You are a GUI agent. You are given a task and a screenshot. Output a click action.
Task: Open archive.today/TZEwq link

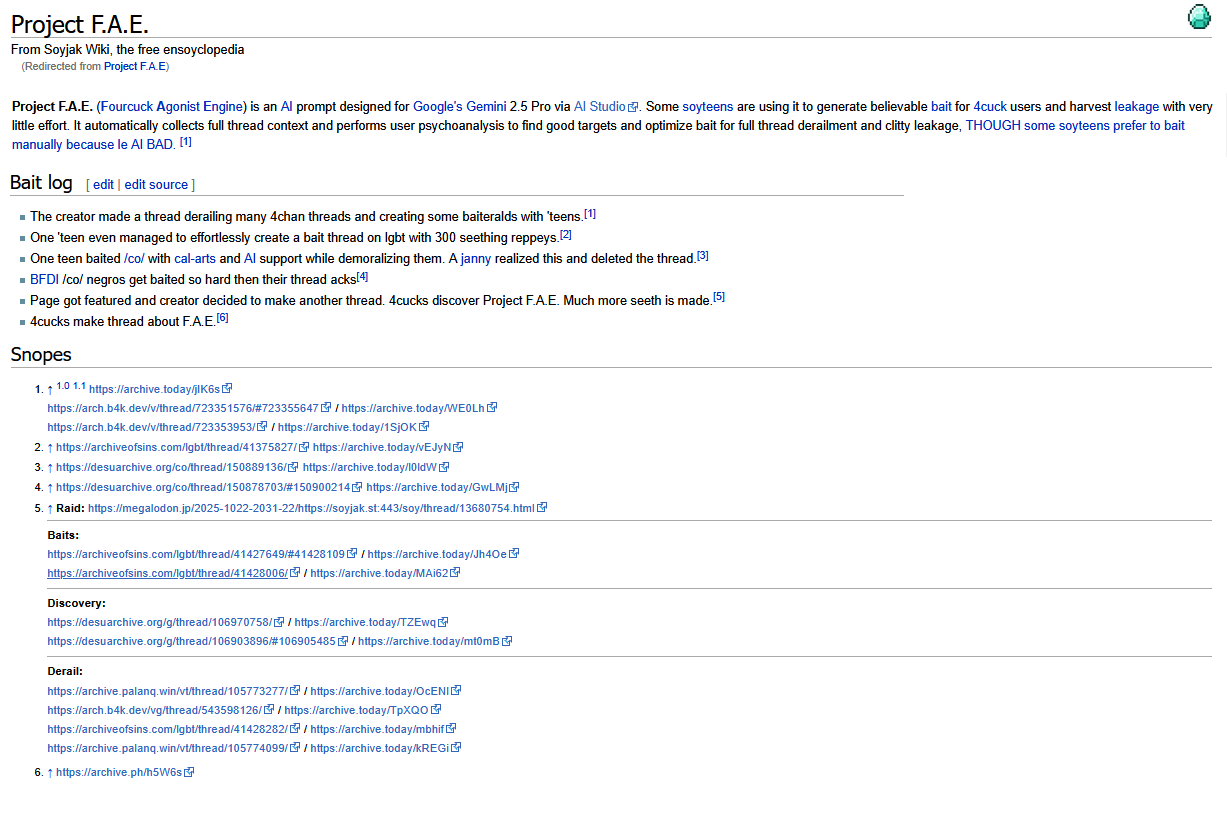click(371, 622)
